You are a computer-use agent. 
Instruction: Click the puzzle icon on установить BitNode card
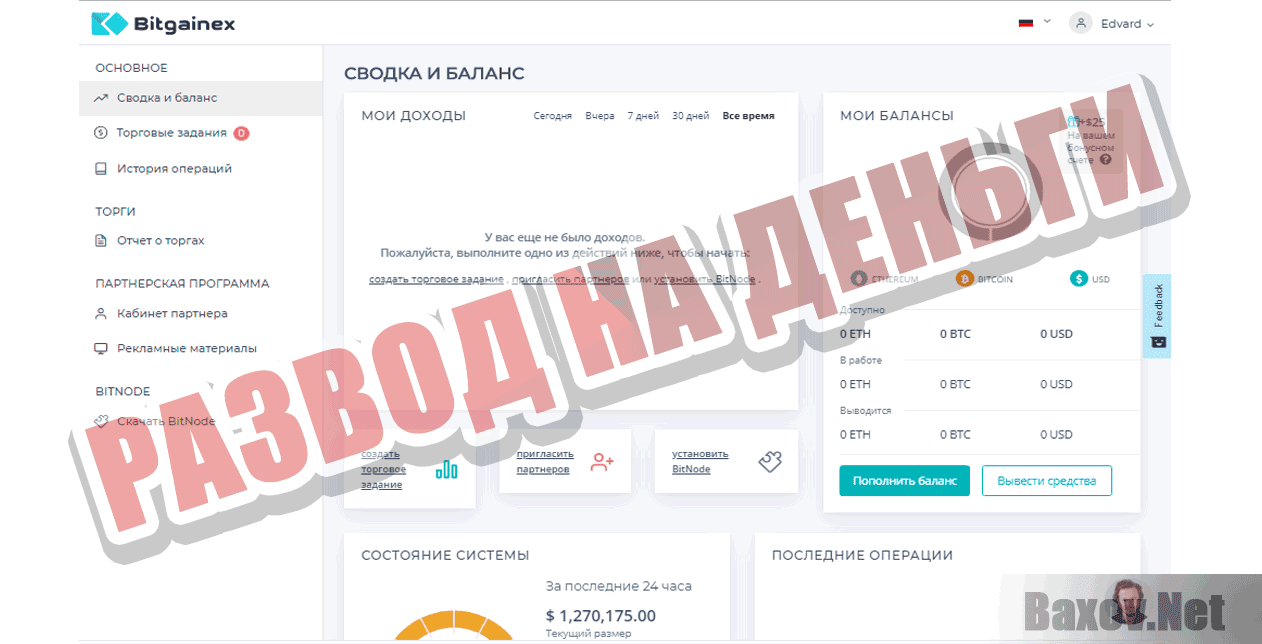(x=771, y=461)
